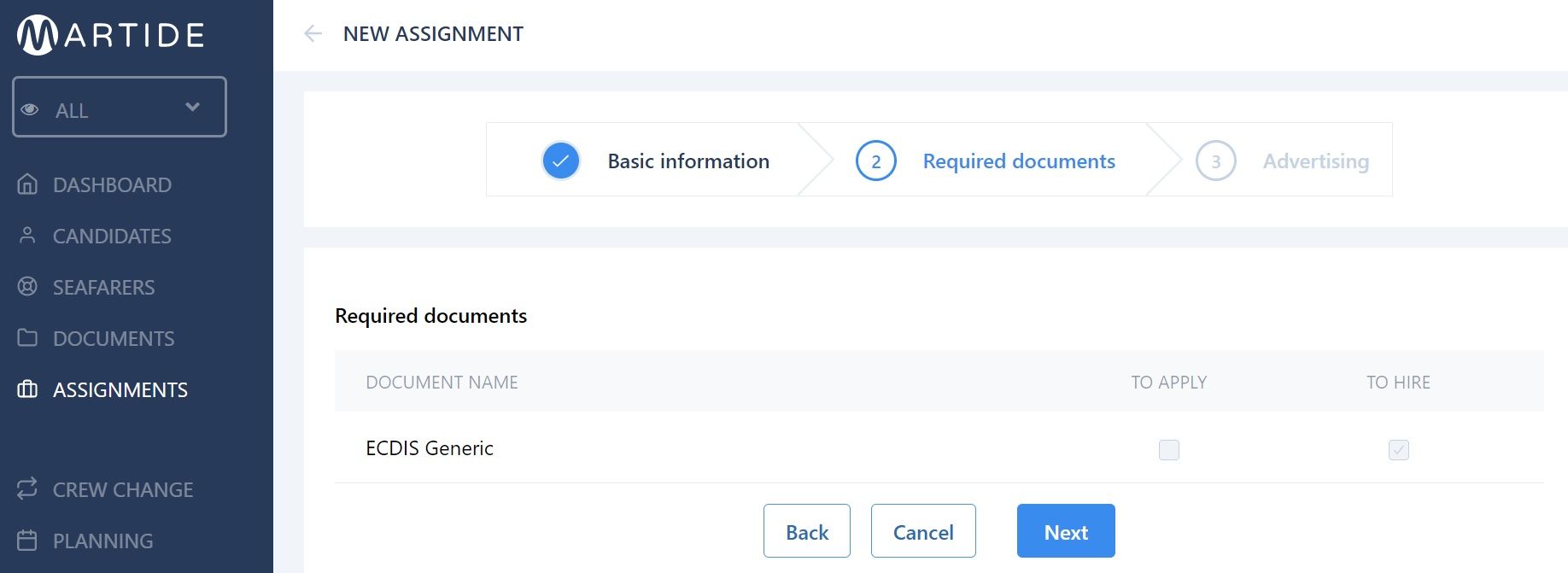Click the DOCUMENT NAME column header
This screenshot has height=573, width=1568.
click(x=442, y=382)
